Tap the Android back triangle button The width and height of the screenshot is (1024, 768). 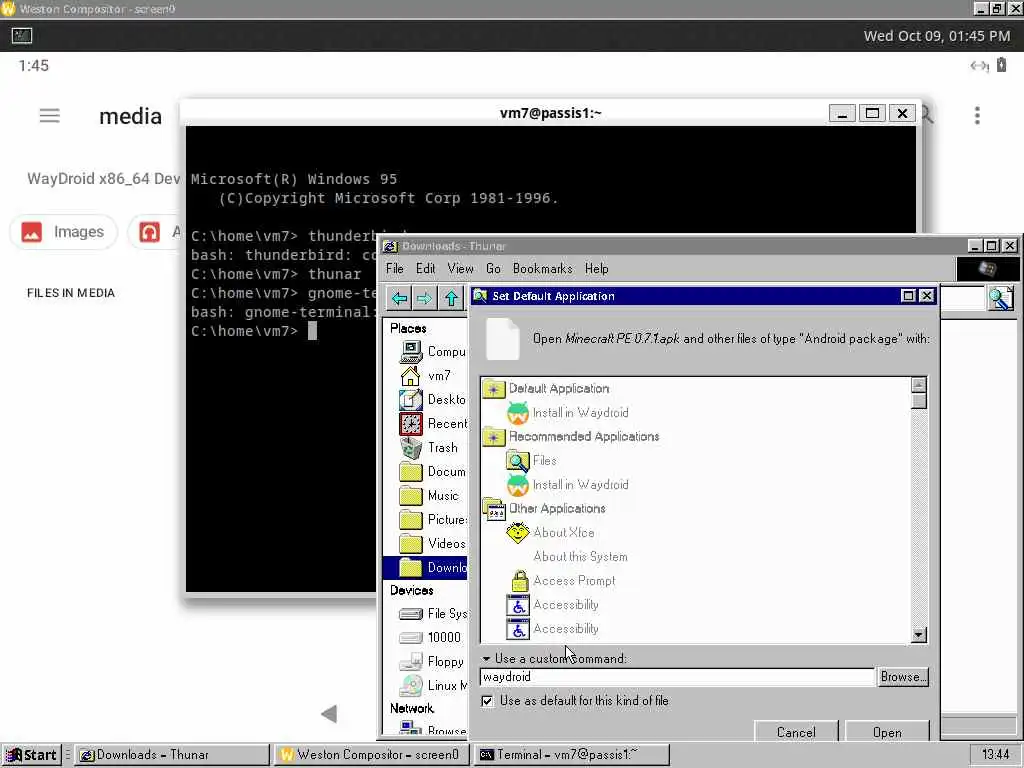[329, 714]
